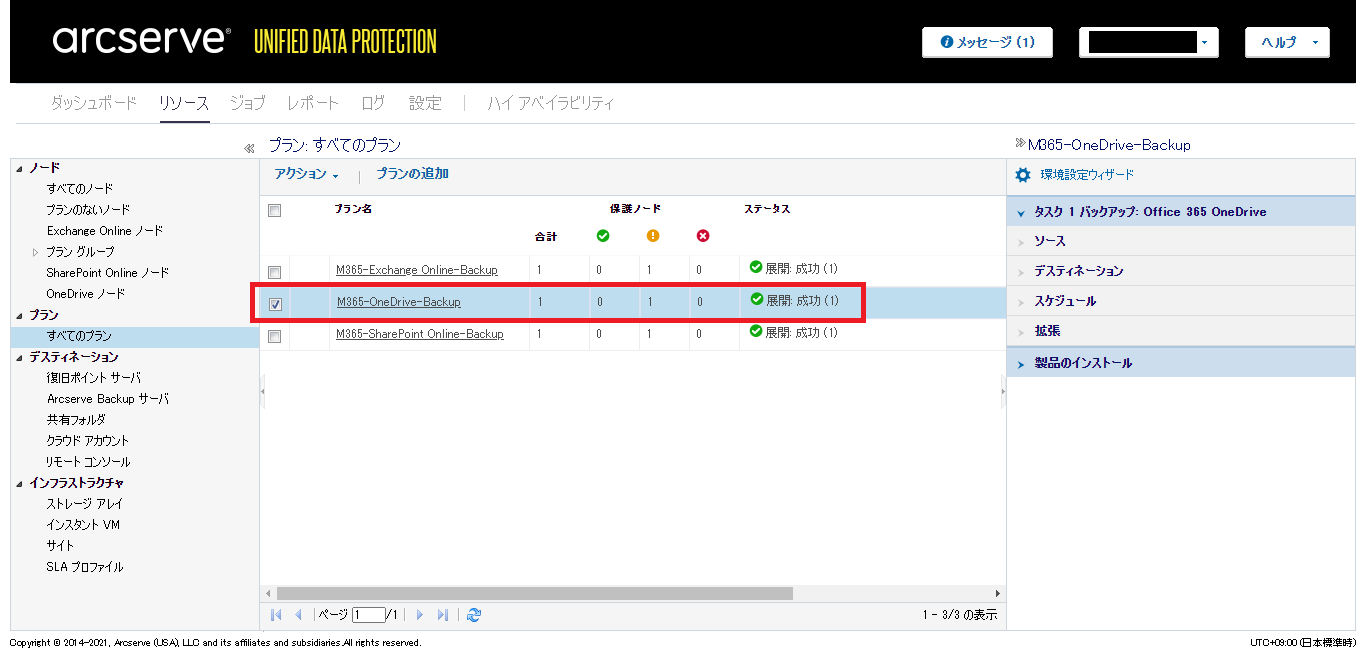The width and height of the screenshot is (1366, 652).
Task: Click the left-panel splitter arrow handle
Action: [x=263, y=392]
